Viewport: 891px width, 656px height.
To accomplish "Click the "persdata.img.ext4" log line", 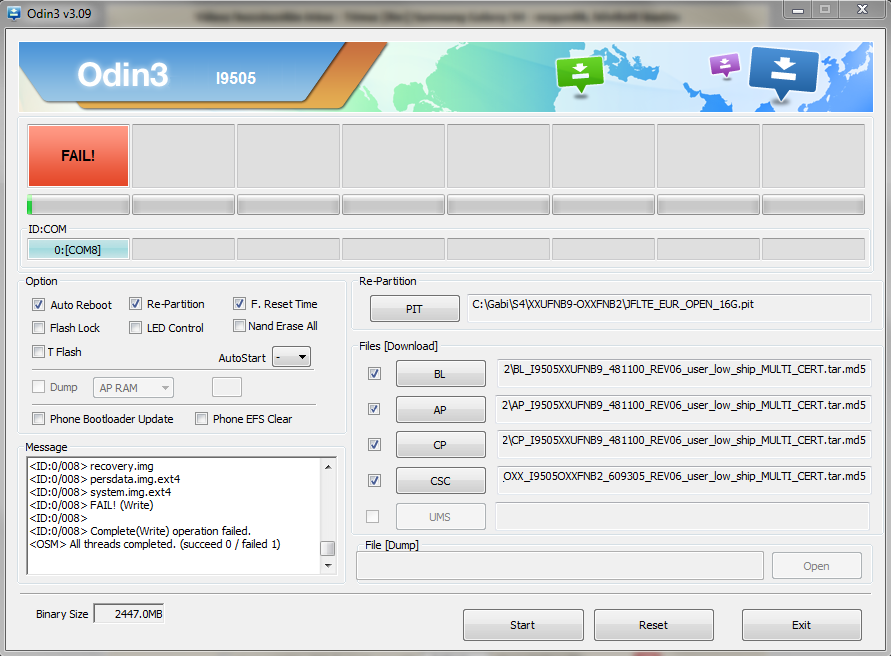I will 105,479.
